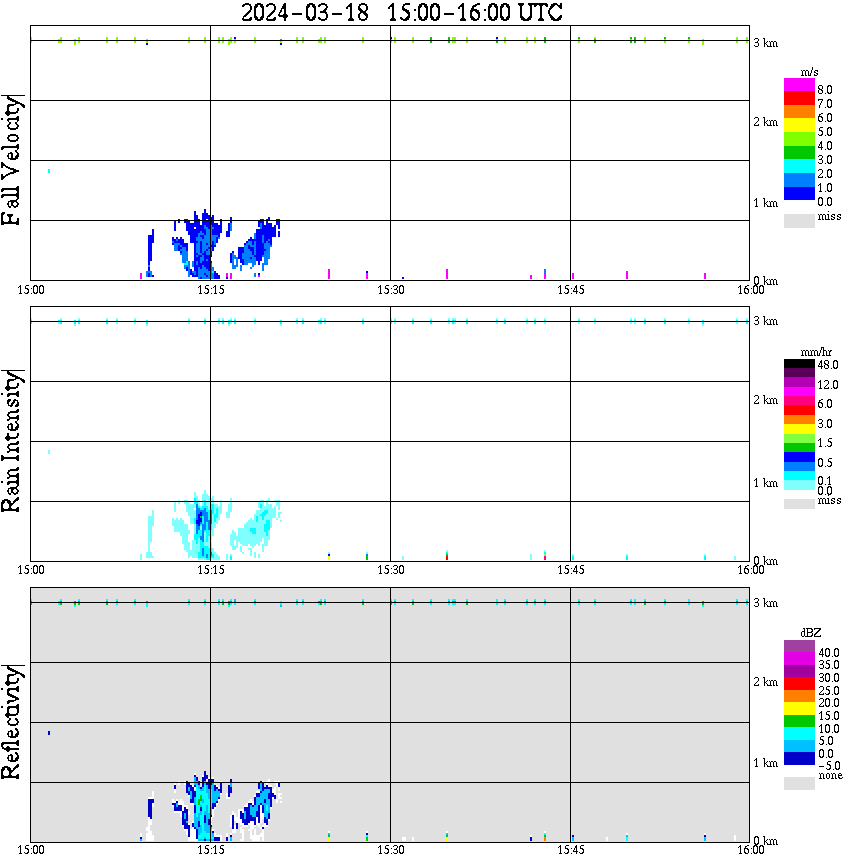Click the '3 km' label of Reflectivity panel
850x868 pixels.
tap(765, 603)
